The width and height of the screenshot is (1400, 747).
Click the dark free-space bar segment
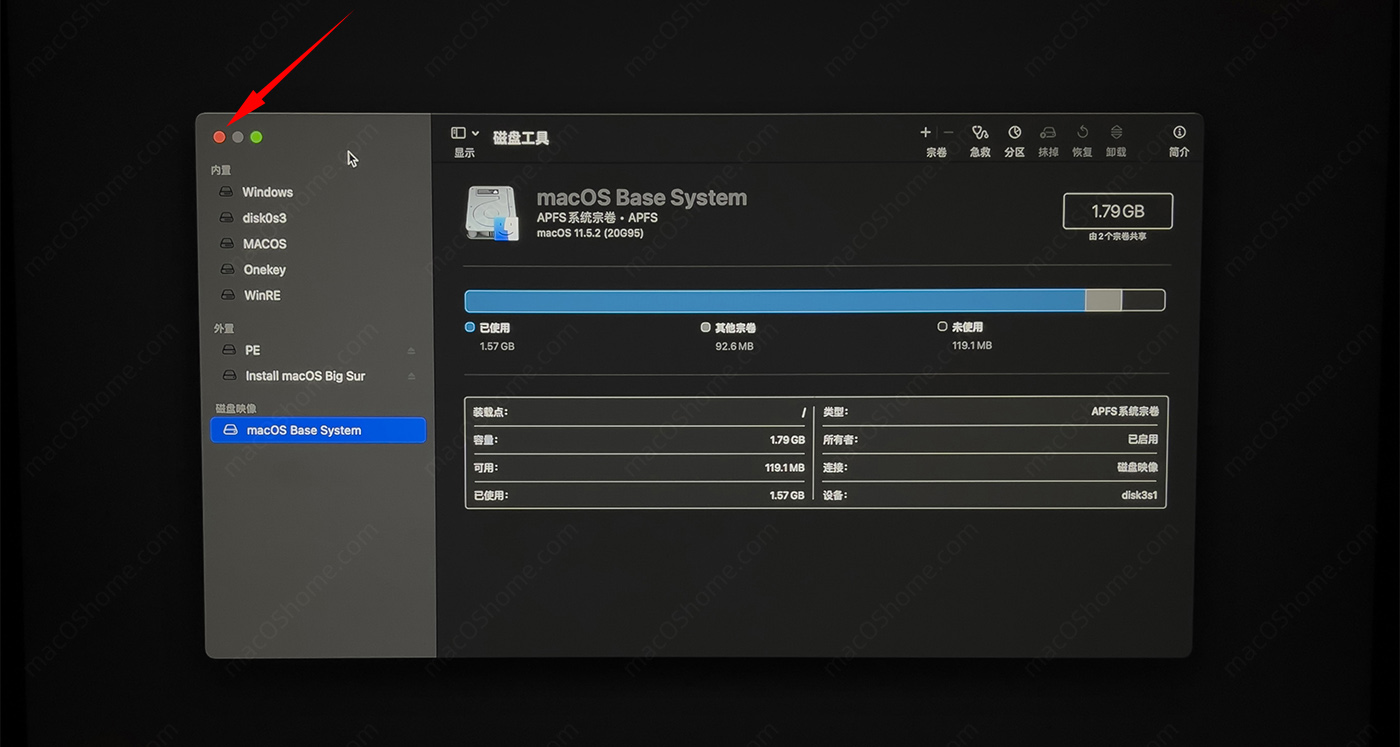point(1143,300)
